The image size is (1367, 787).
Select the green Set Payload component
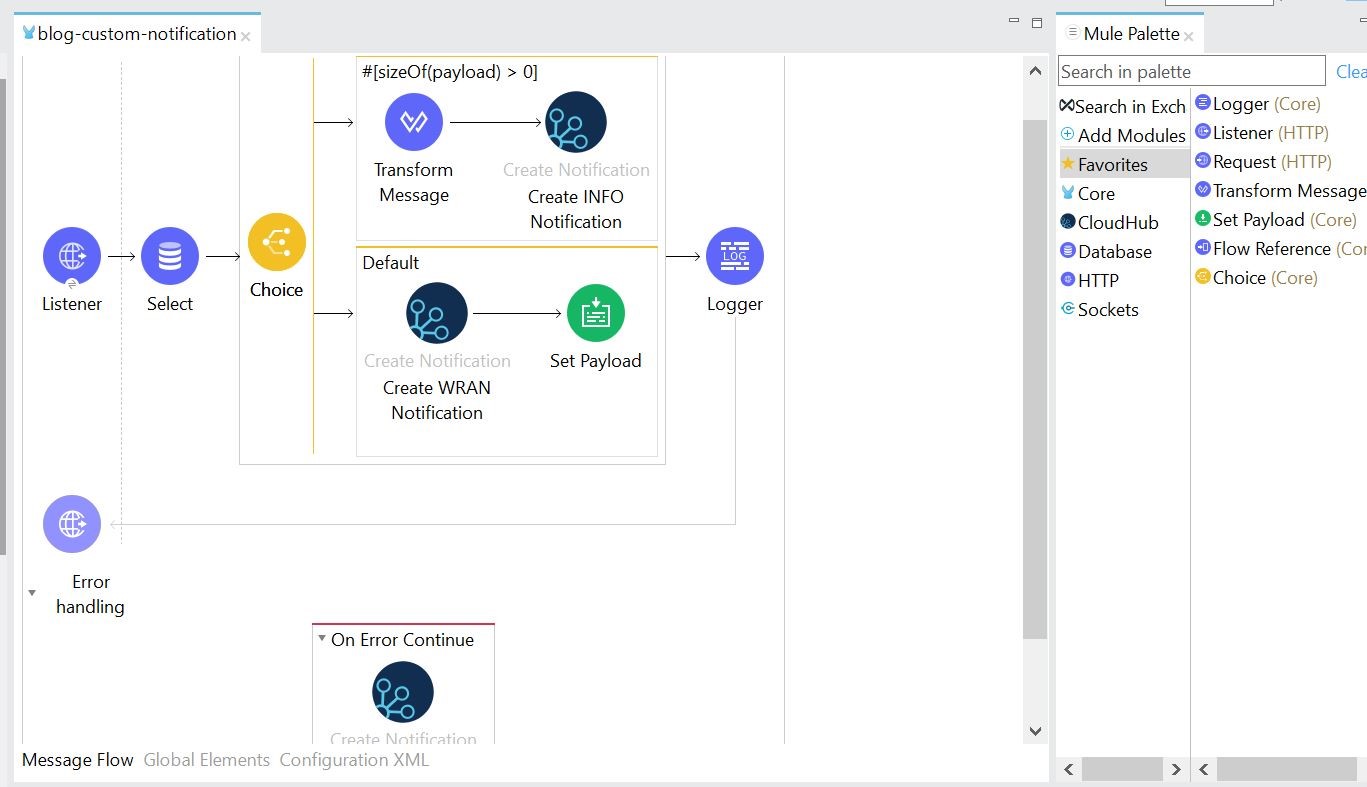click(596, 313)
